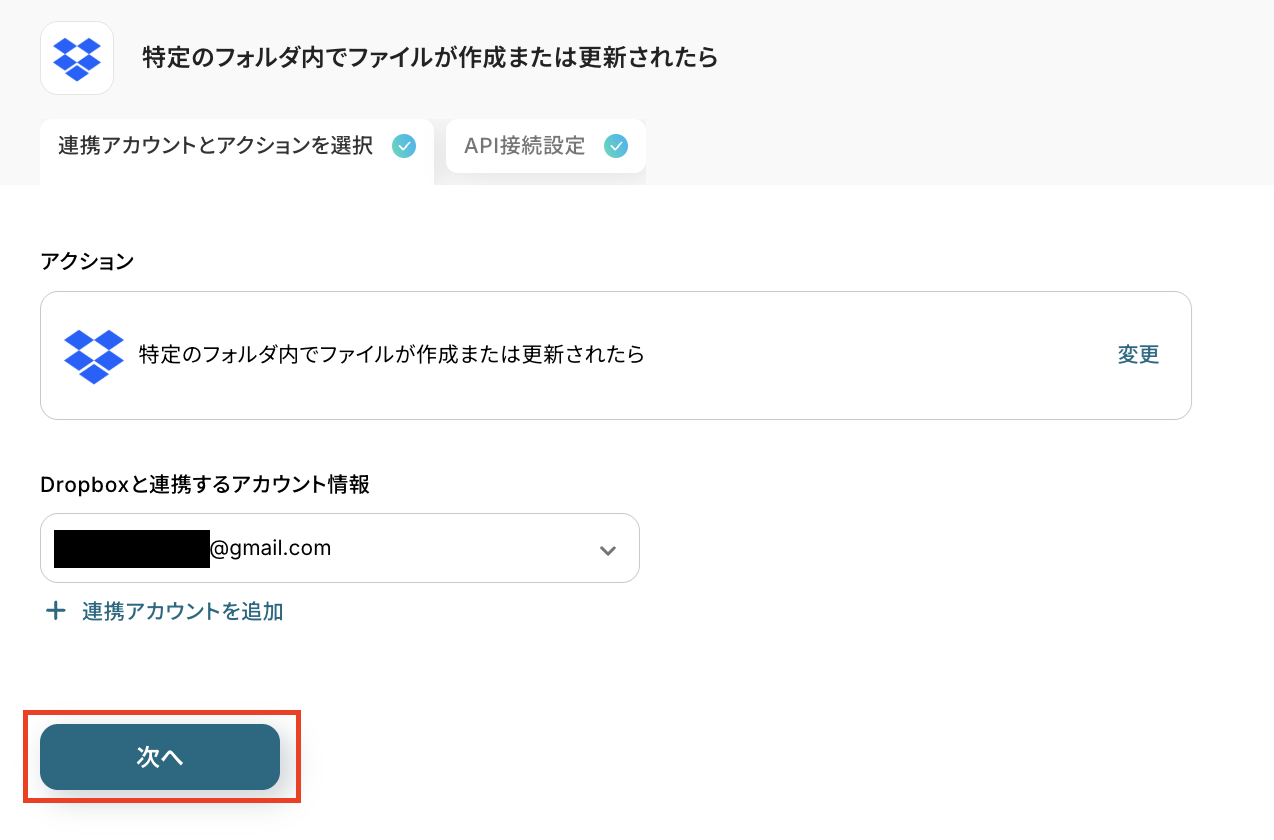
Task: Click the checkmark badge on 連携アカウントとアクションを選択 tab
Action: (404, 146)
